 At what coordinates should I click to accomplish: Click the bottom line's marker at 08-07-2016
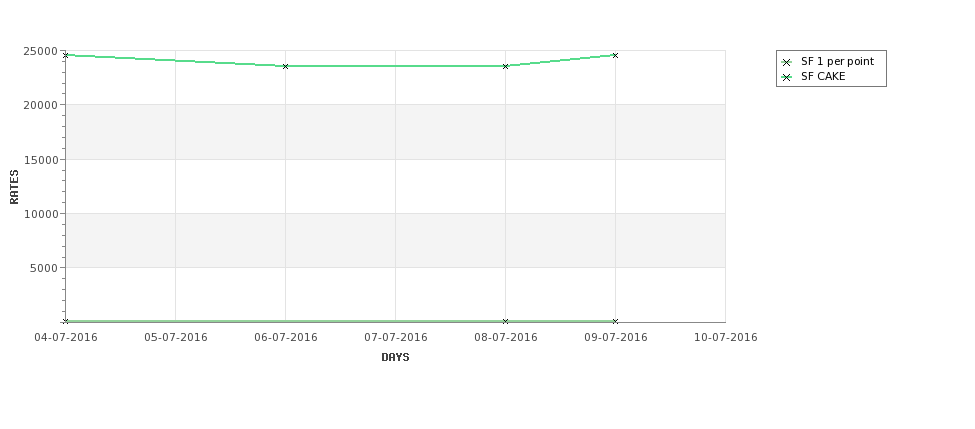(506, 321)
